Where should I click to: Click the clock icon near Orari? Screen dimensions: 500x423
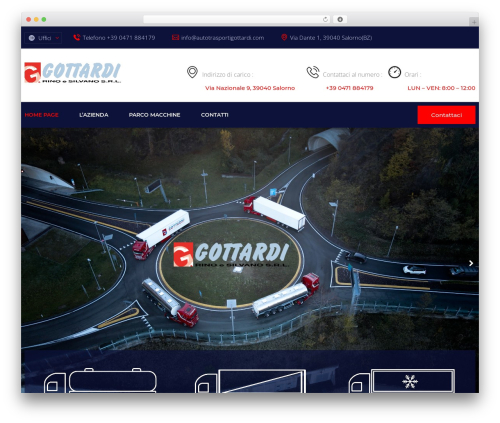tap(394, 72)
